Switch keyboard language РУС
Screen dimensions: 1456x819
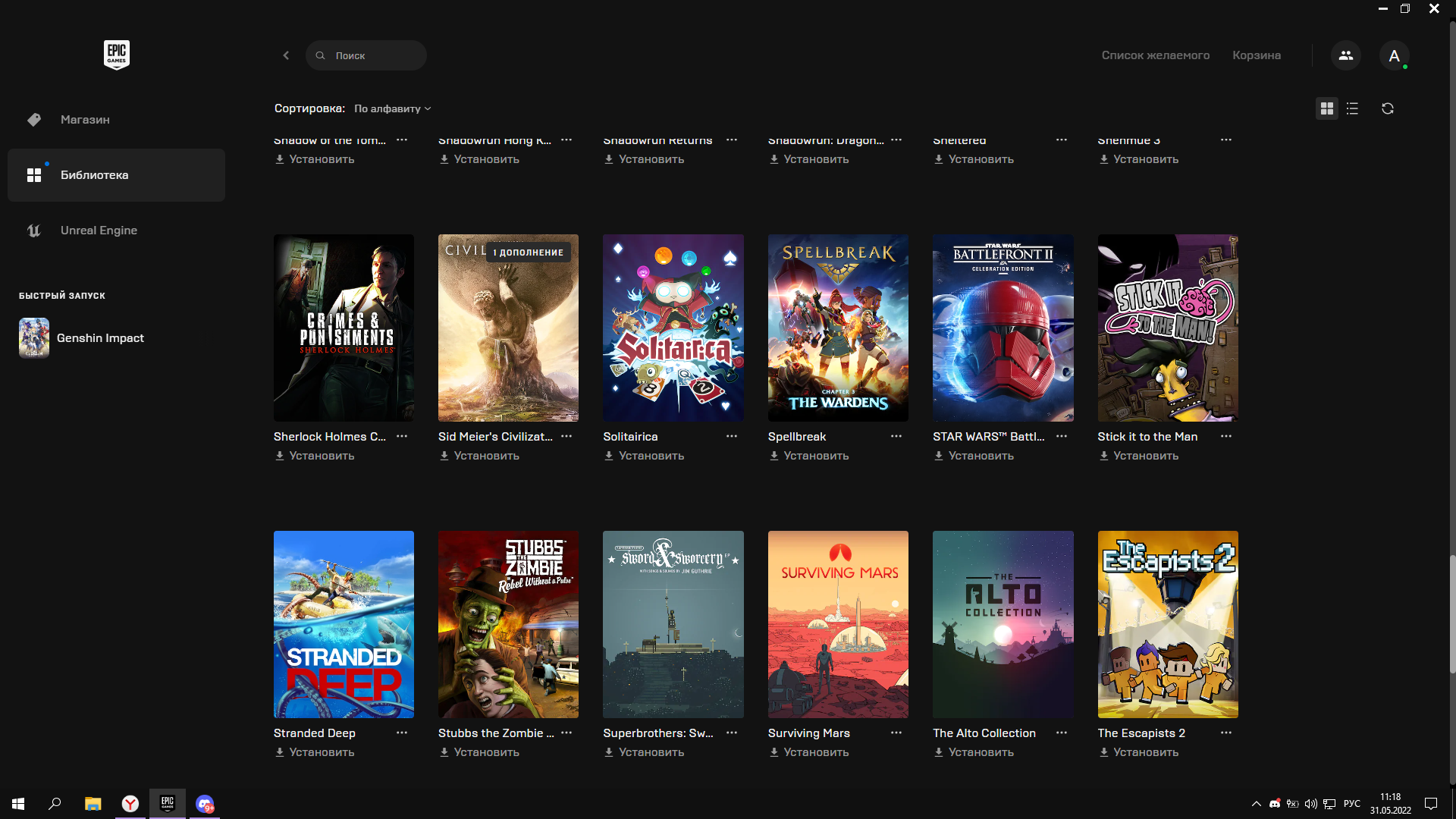(1351, 804)
